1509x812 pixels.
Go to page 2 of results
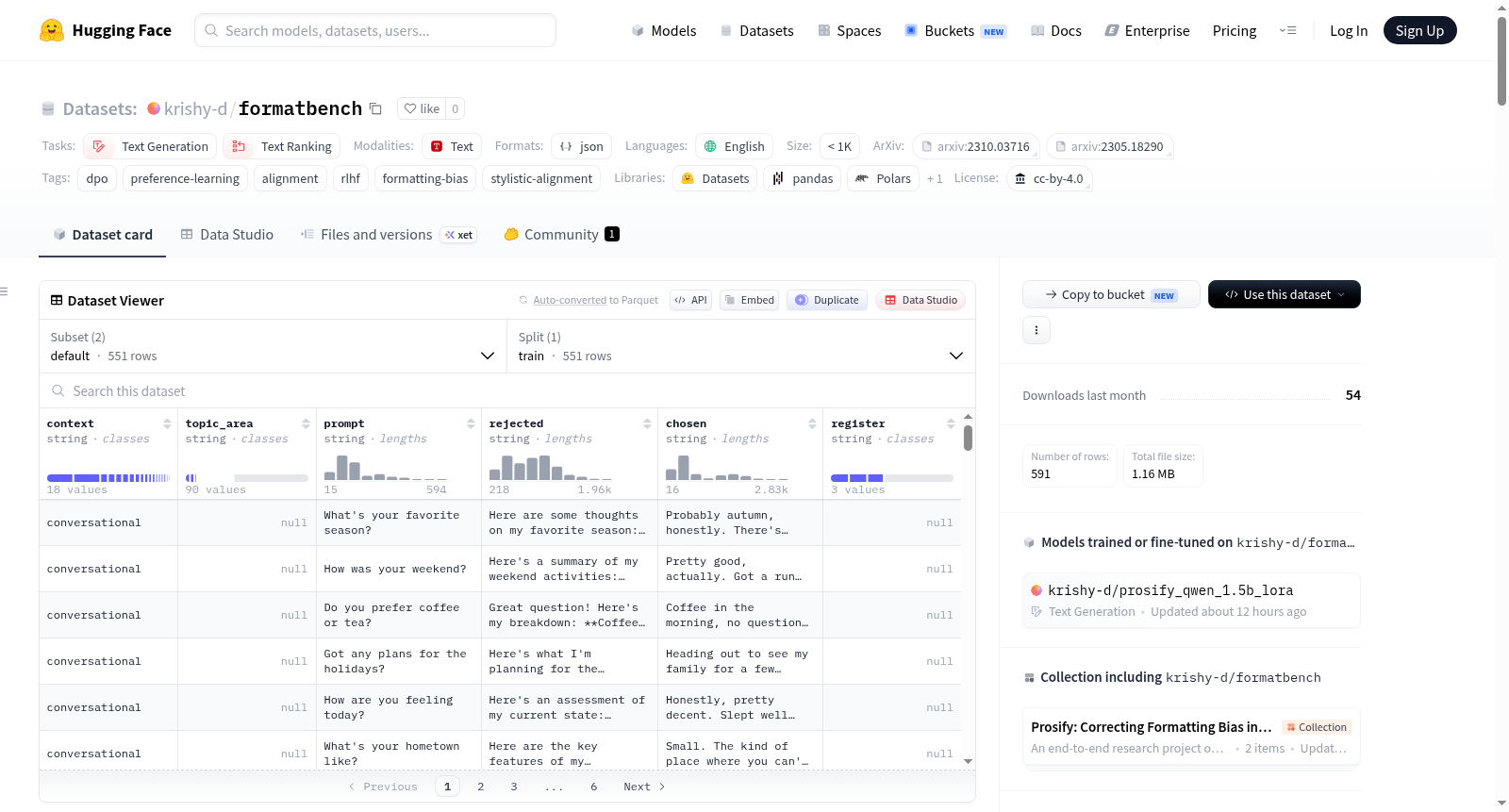pos(481,787)
